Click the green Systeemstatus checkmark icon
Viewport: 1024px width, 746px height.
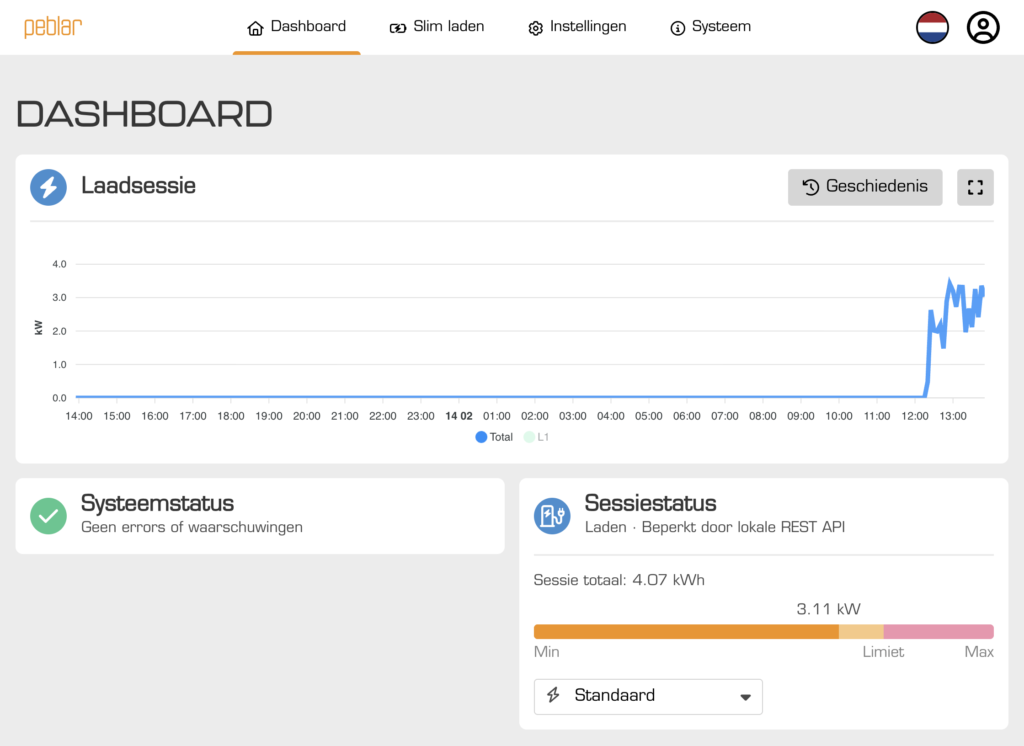48,515
